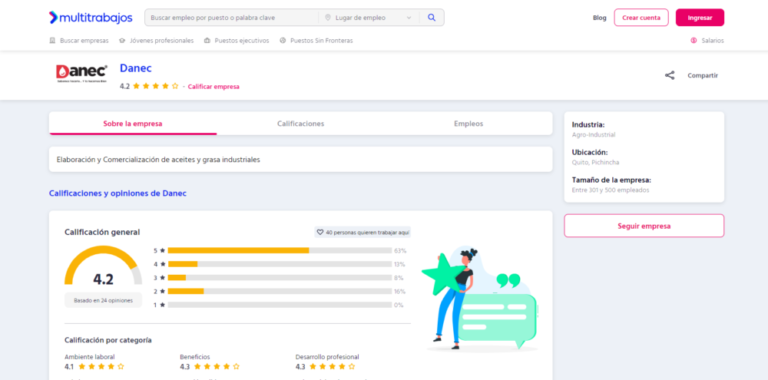This screenshot has height=380, width=768.
Task: Open the Empleos tab
Action: tap(468, 123)
